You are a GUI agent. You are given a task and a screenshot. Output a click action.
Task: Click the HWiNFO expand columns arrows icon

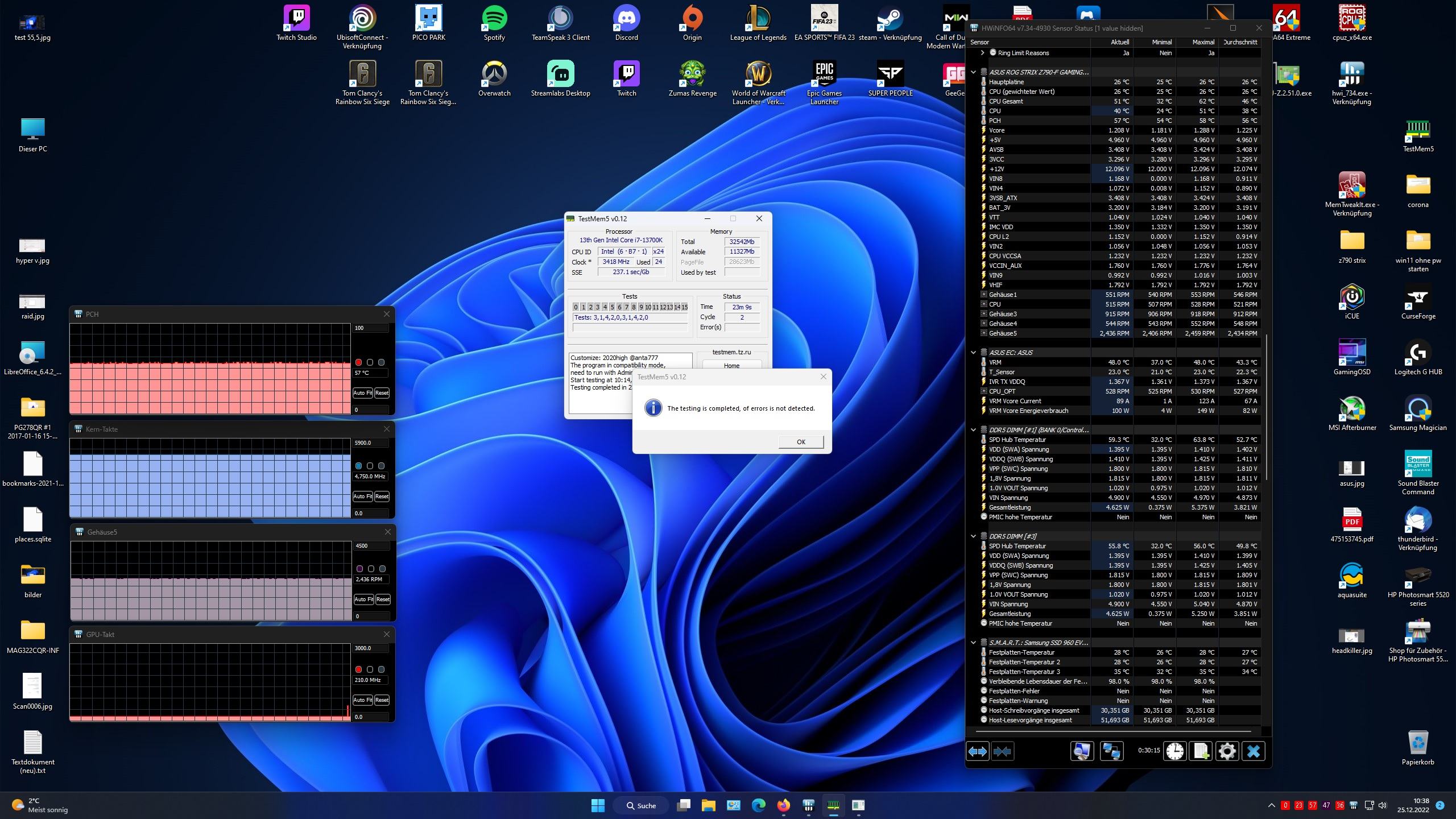(x=977, y=751)
